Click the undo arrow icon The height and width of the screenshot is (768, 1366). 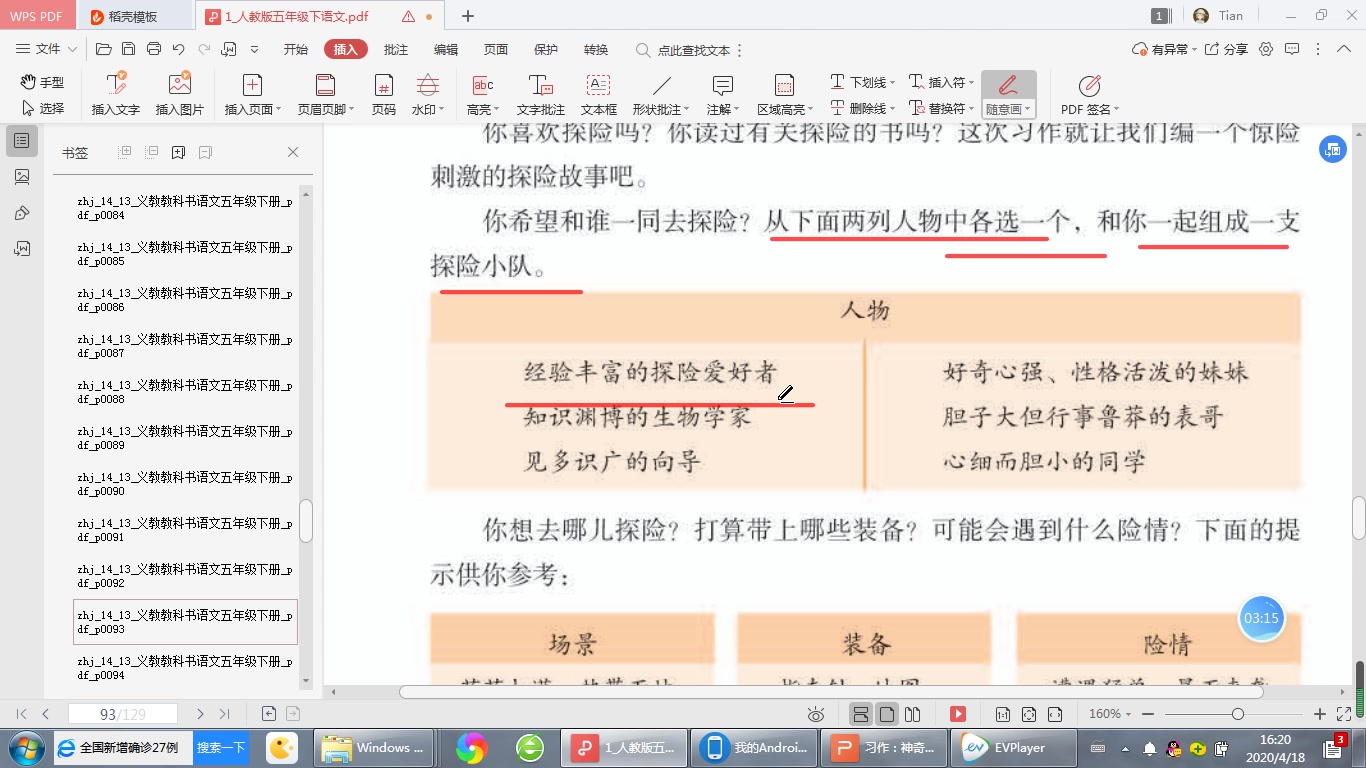tap(178, 49)
